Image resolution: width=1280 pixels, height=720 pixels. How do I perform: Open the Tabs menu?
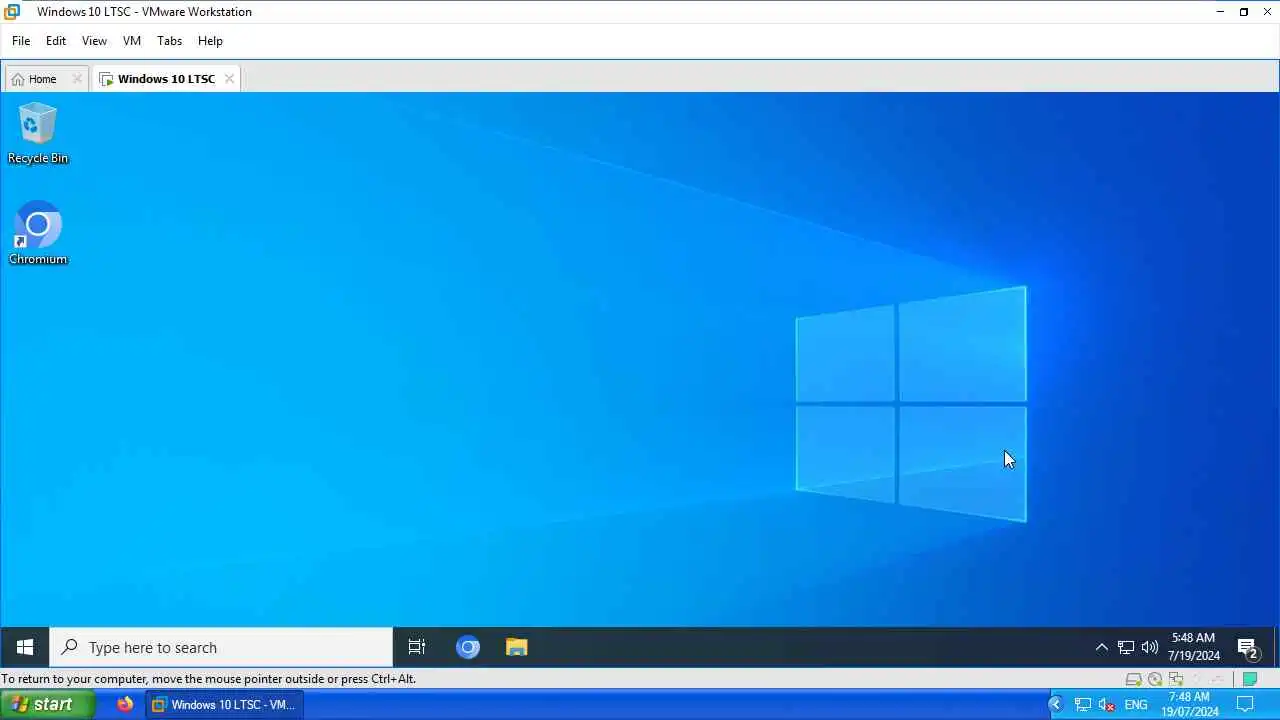(169, 41)
